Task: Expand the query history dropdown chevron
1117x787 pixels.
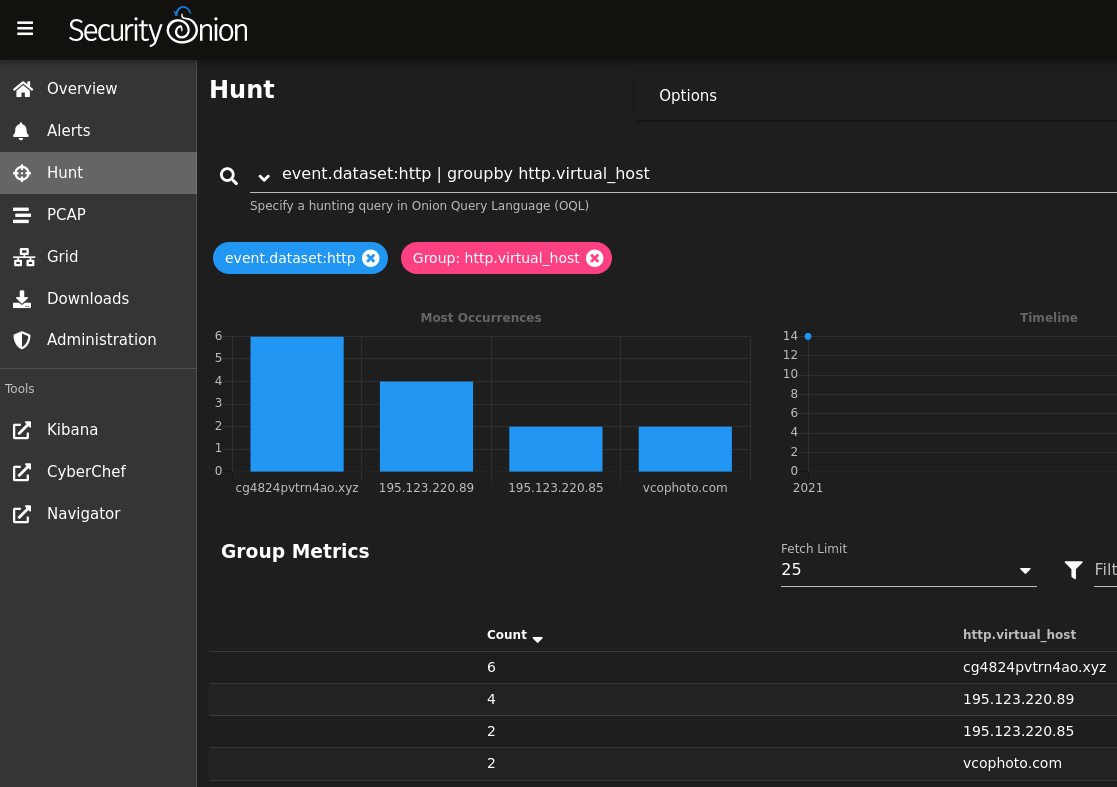Action: [264, 177]
